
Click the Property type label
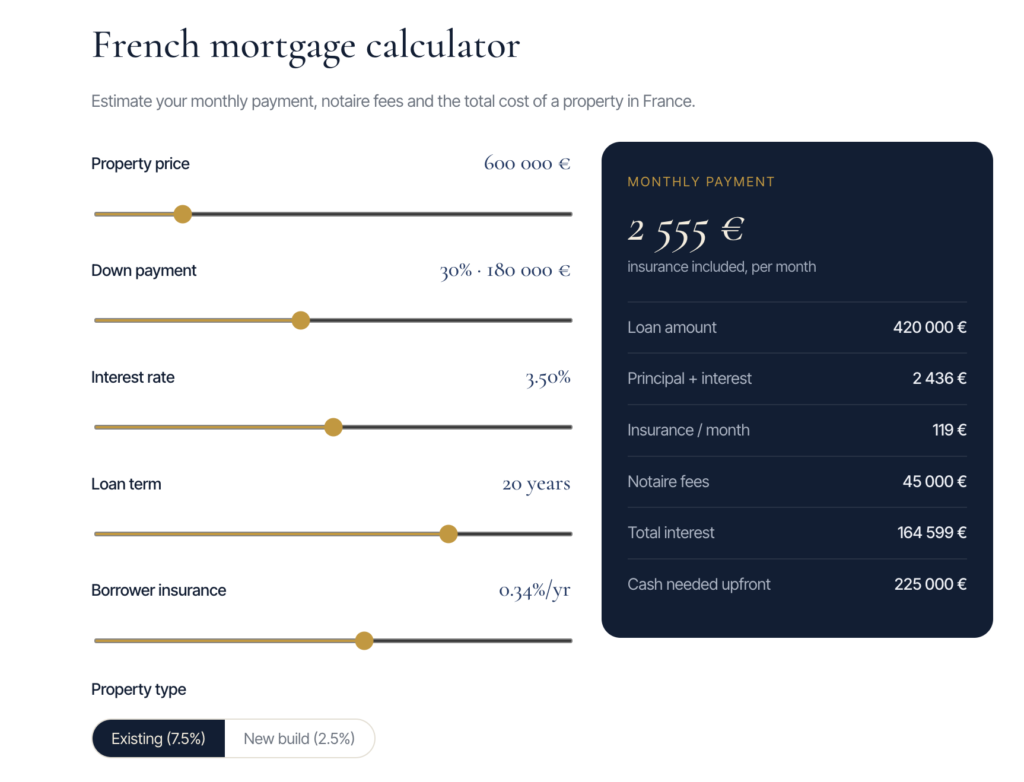pyautogui.click(x=138, y=689)
